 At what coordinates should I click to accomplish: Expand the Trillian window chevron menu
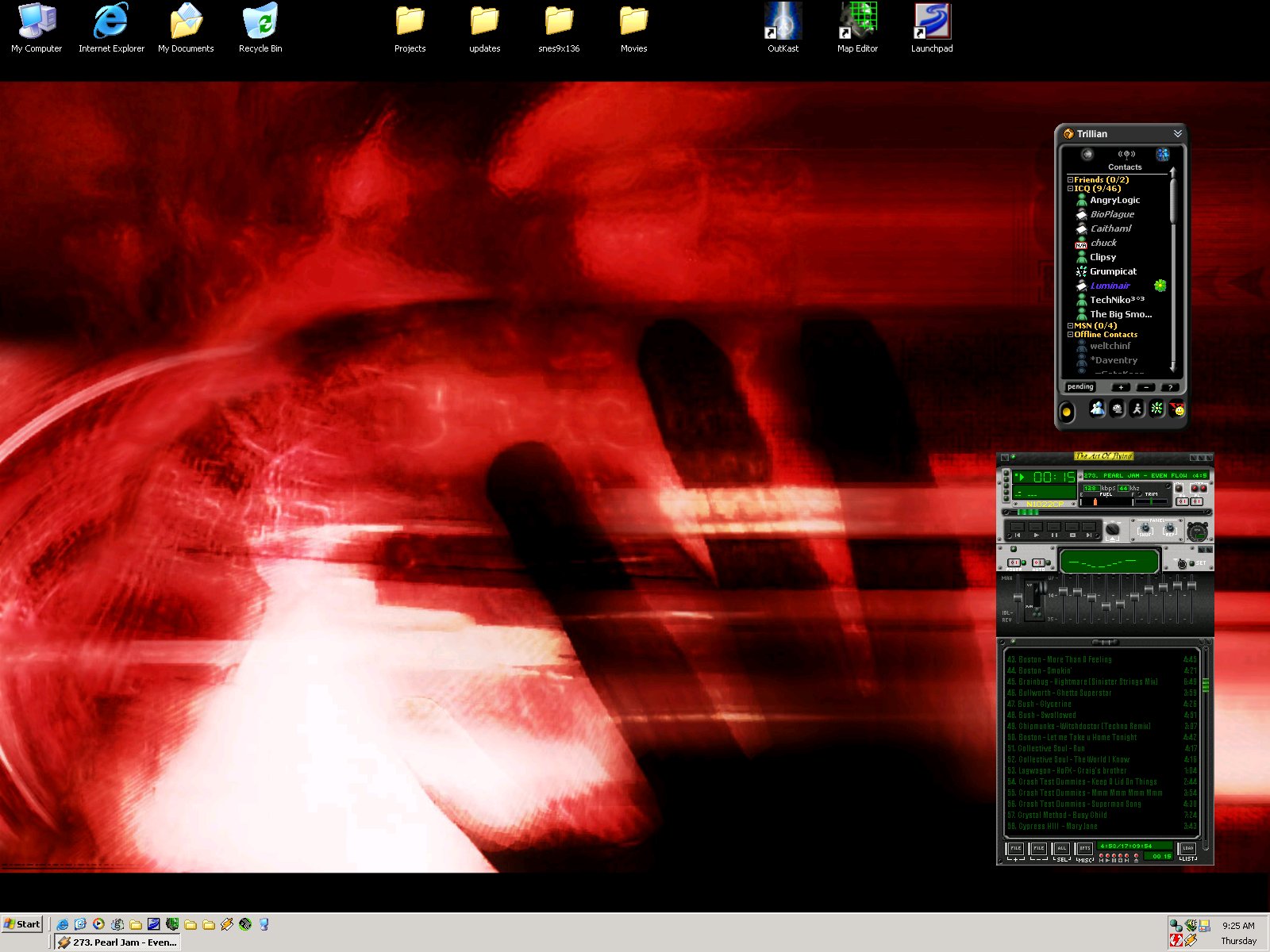[x=1178, y=133]
